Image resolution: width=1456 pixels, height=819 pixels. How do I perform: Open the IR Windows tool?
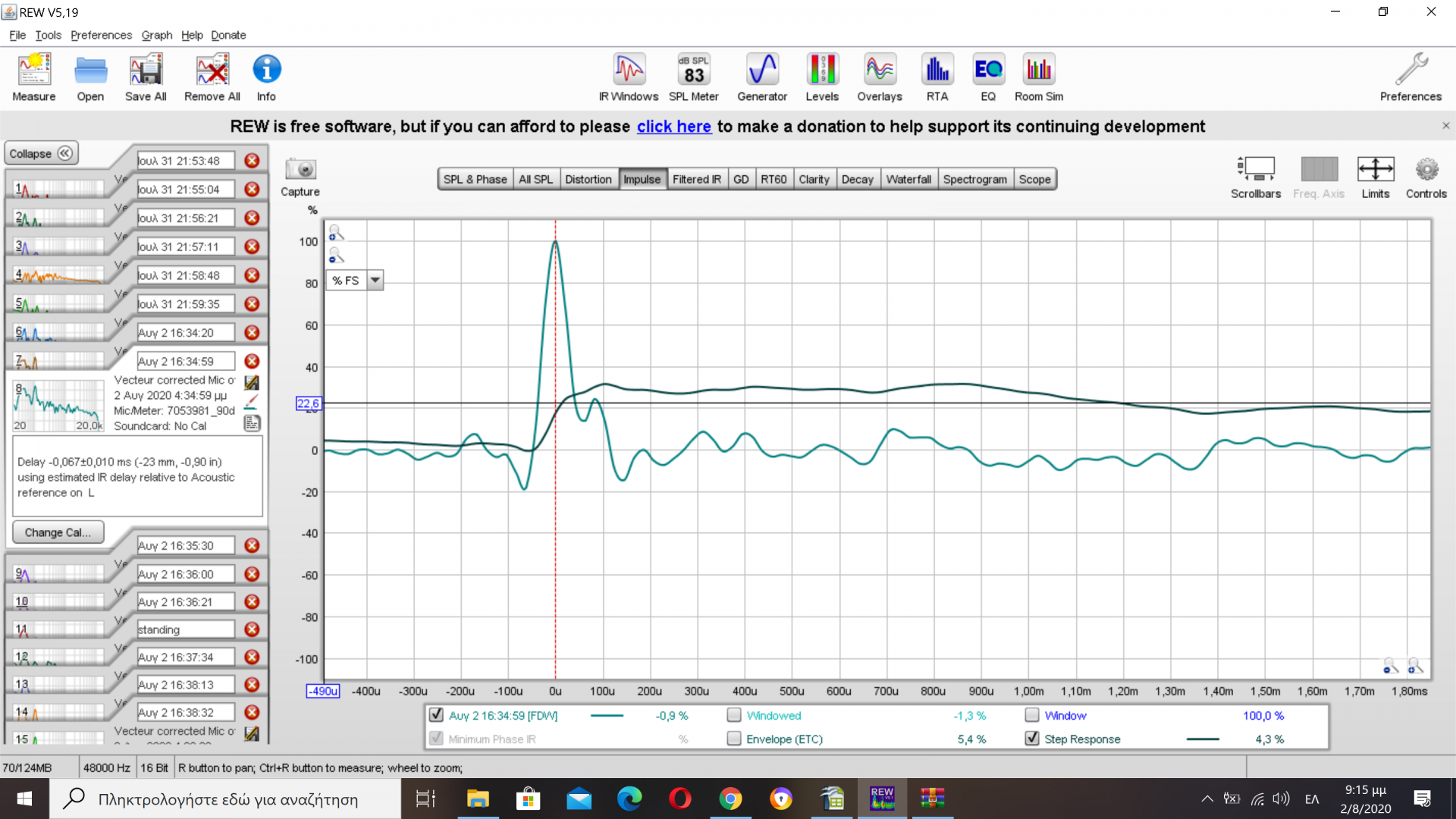pos(629,77)
